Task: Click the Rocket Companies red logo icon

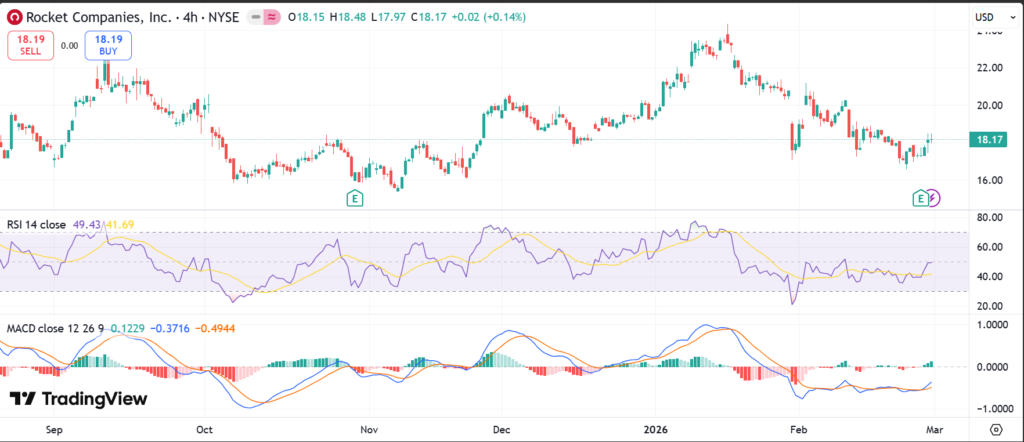Action: click(x=13, y=17)
